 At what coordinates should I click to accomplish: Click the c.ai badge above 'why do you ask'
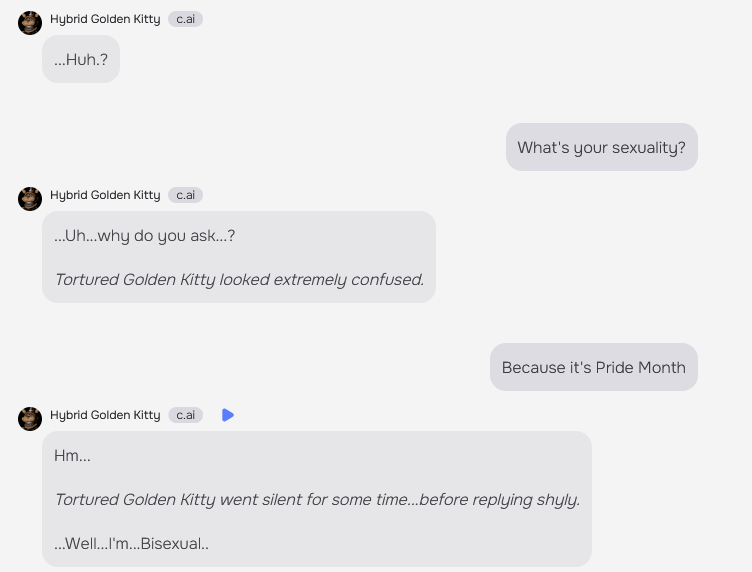185,195
